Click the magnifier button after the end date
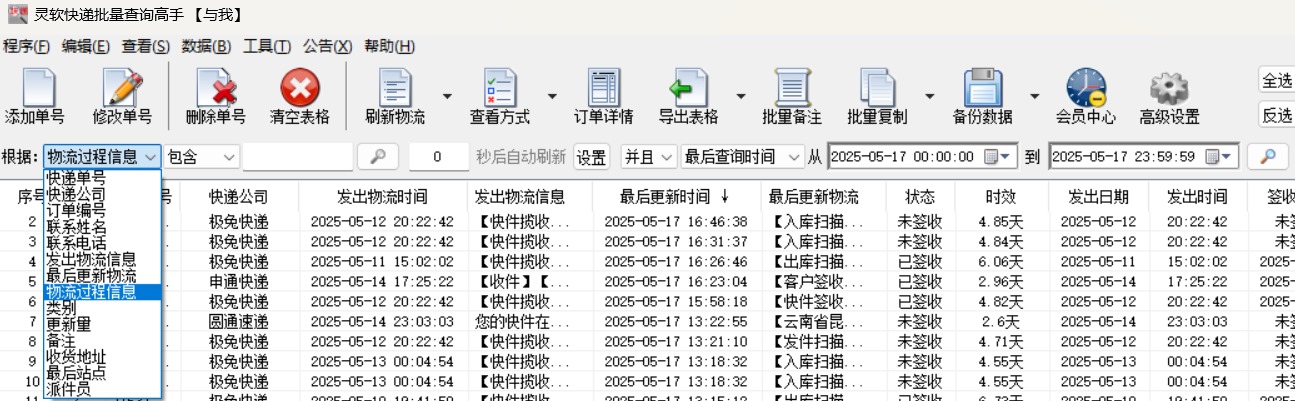The height and width of the screenshot is (401, 1295). [x=1269, y=157]
